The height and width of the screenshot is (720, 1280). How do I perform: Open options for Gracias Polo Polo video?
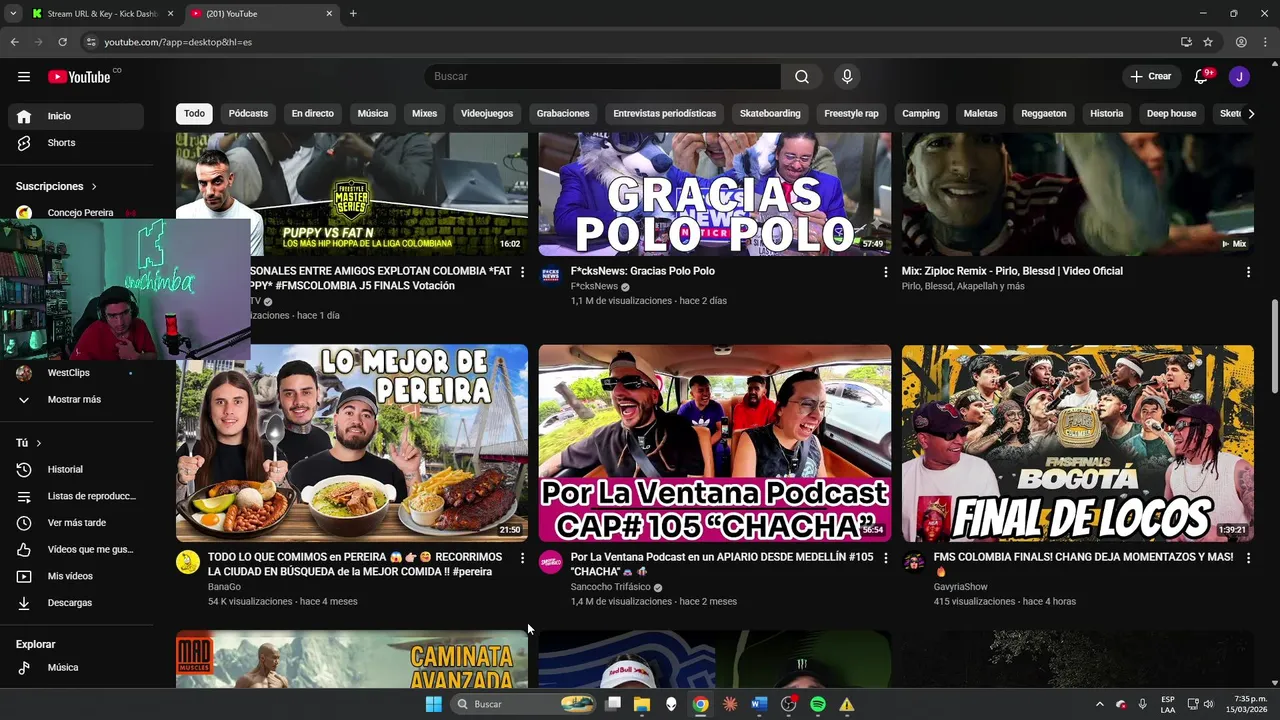pos(885,272)
